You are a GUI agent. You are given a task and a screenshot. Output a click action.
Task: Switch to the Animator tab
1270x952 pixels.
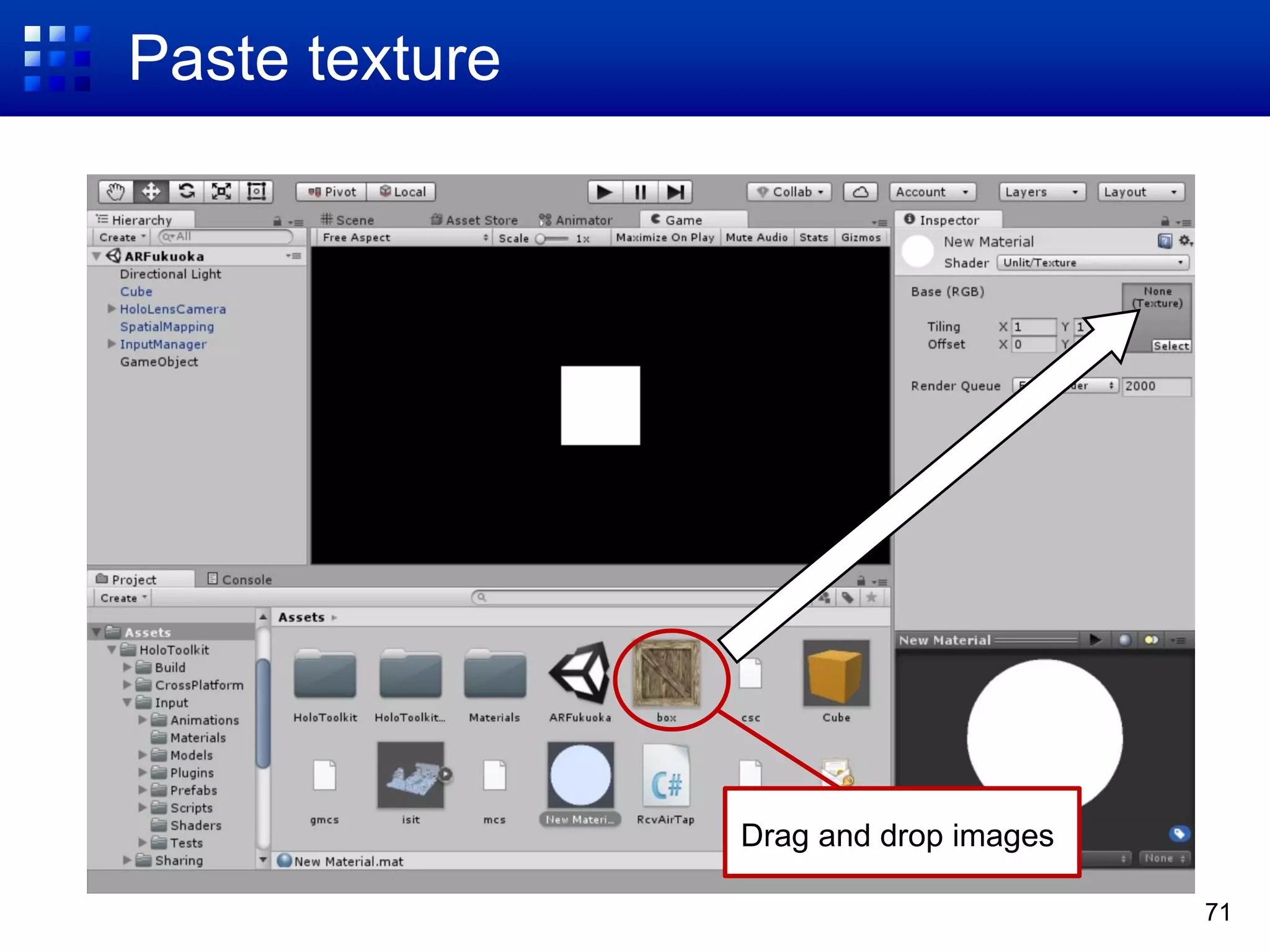(x=575, y=220)
